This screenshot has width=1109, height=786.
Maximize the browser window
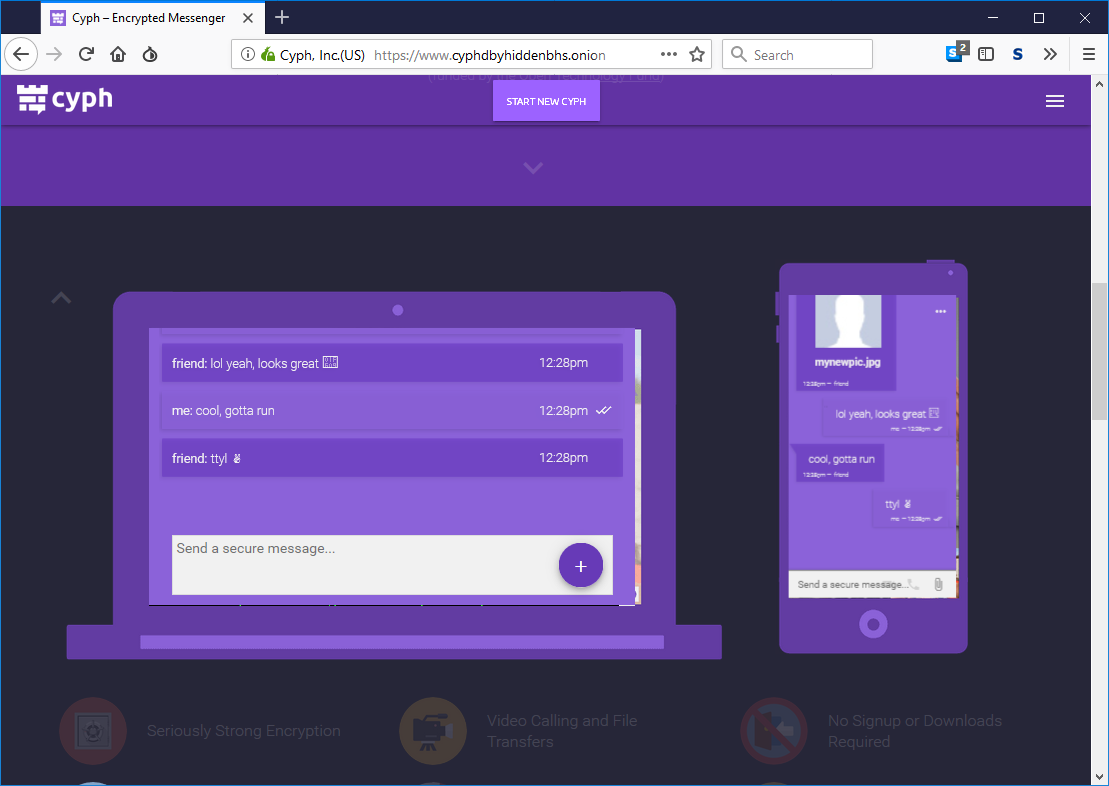tap(1038, 18)
